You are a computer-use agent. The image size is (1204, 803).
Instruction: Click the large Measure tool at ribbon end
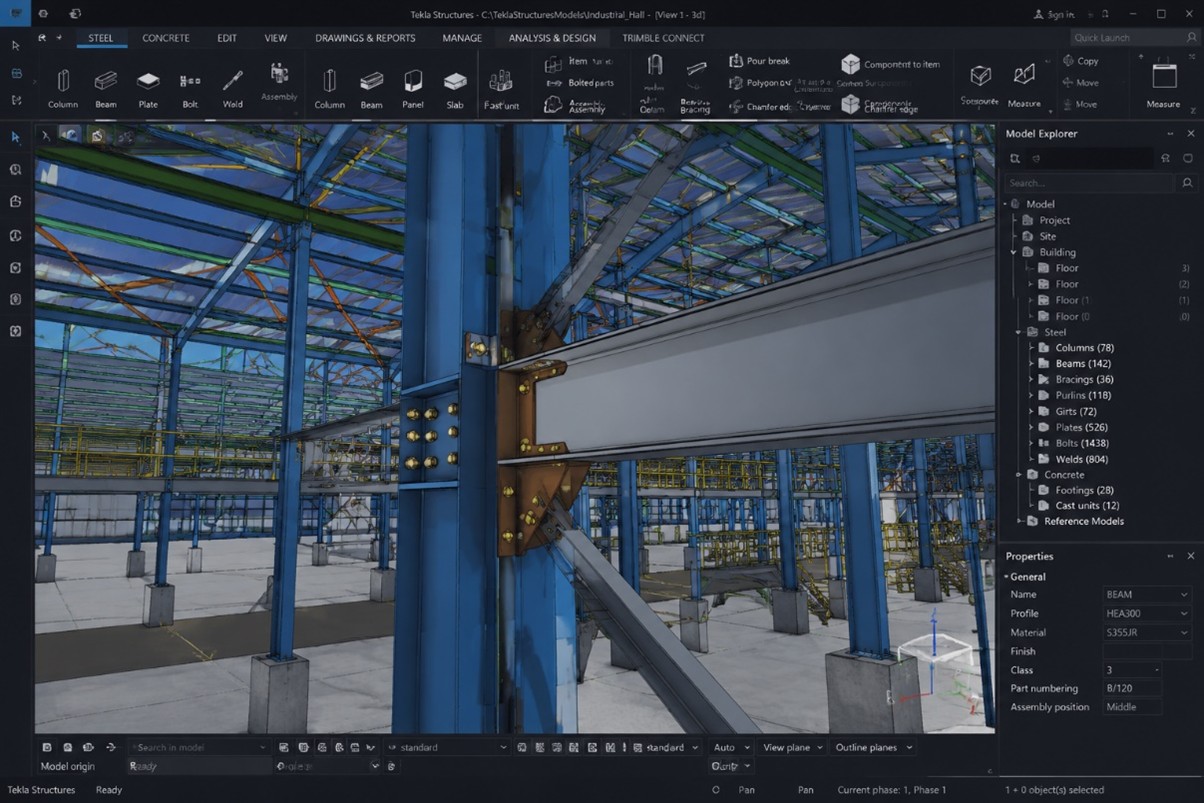[x=1163, y=85]
